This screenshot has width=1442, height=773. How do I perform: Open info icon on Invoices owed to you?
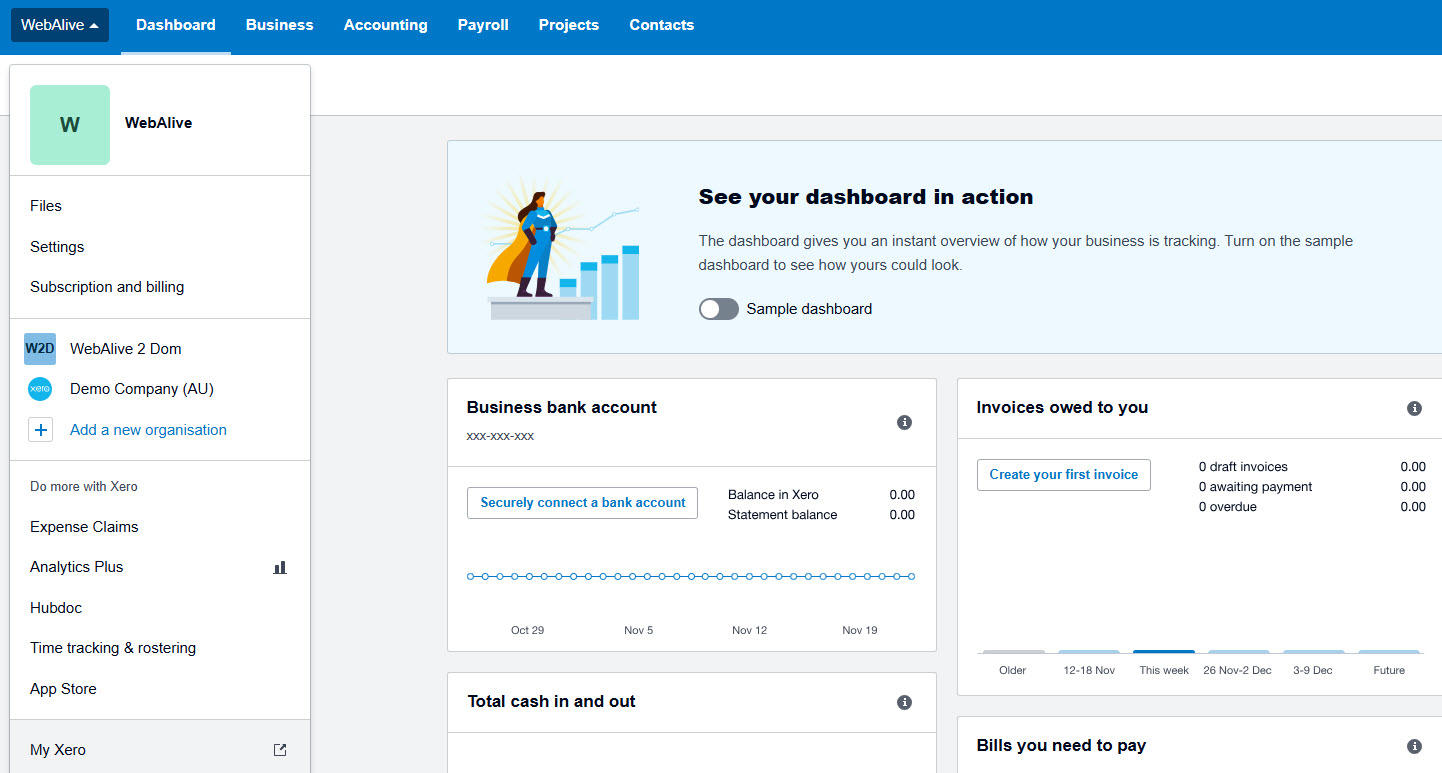coord(1414,408)
